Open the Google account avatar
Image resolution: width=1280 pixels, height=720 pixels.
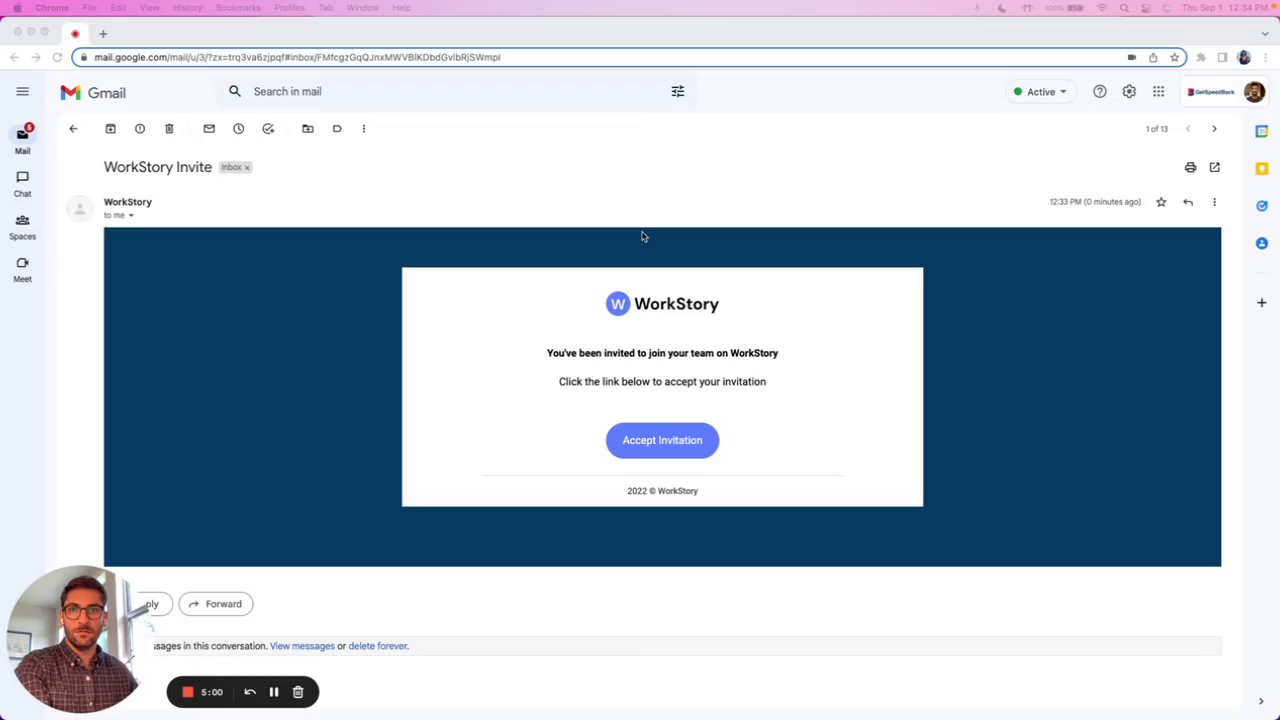(x=1254, y=92)
